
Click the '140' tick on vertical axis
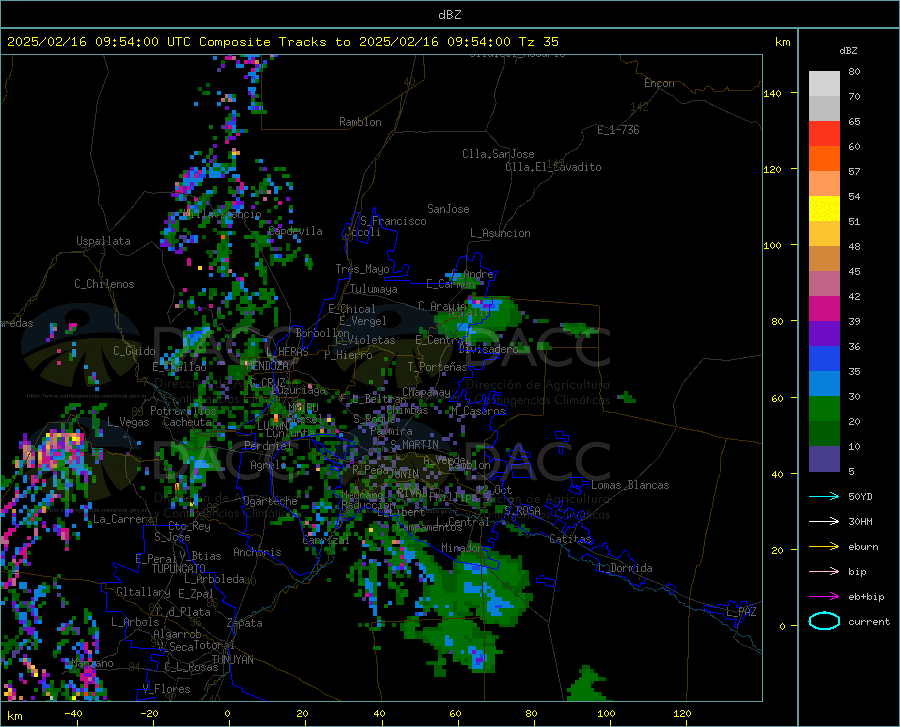[x=772, y=93]
